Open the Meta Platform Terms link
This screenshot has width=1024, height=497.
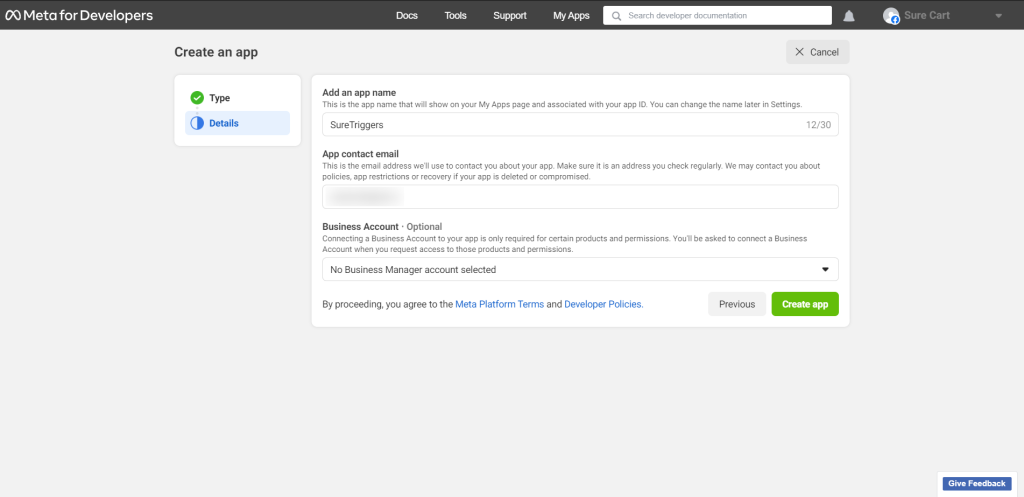(x=500, y=304)
